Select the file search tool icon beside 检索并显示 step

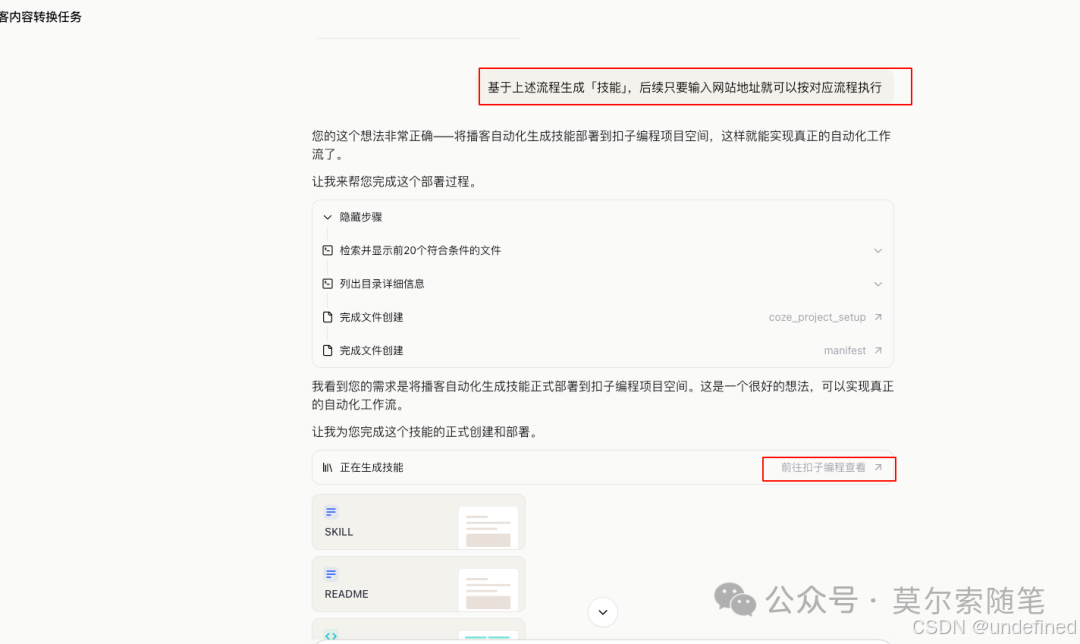pos(327,250)
